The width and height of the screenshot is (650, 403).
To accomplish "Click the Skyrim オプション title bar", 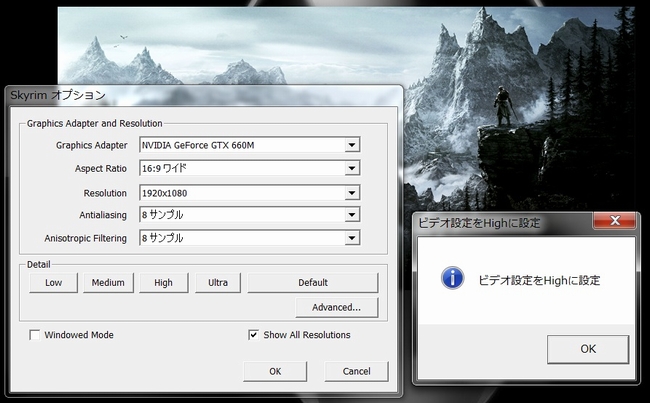I will point(204,95).
